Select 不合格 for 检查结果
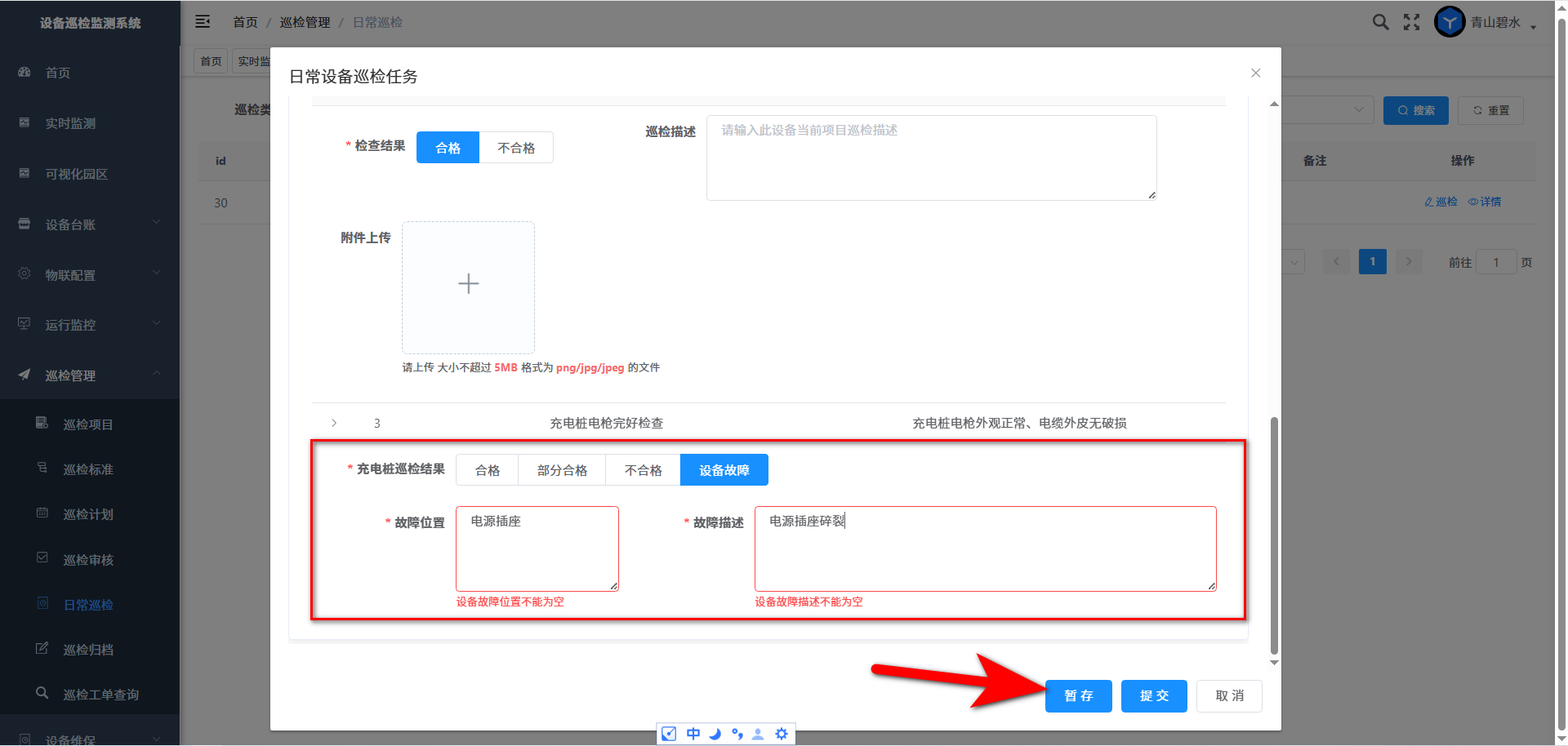The height and width of the screenshot is (746, 1568). [x=516, y=148]
